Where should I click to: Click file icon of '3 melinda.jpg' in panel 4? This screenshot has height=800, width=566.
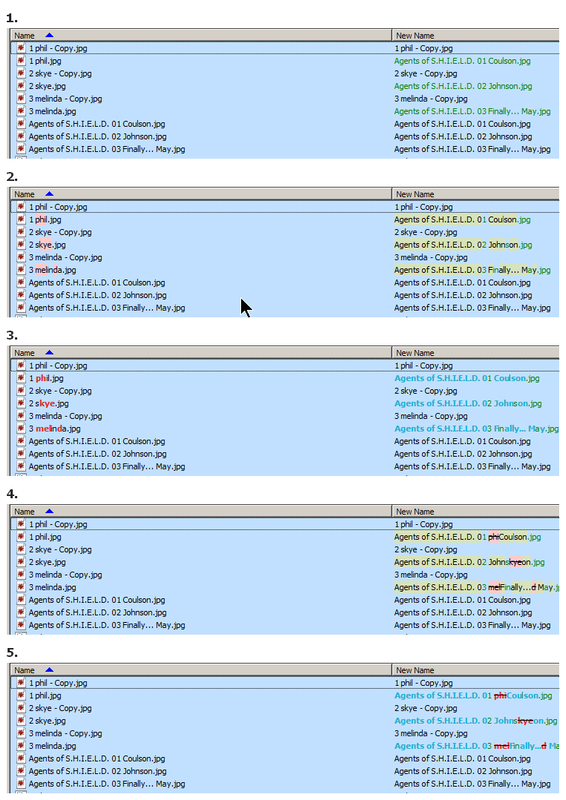coord(20,587)
